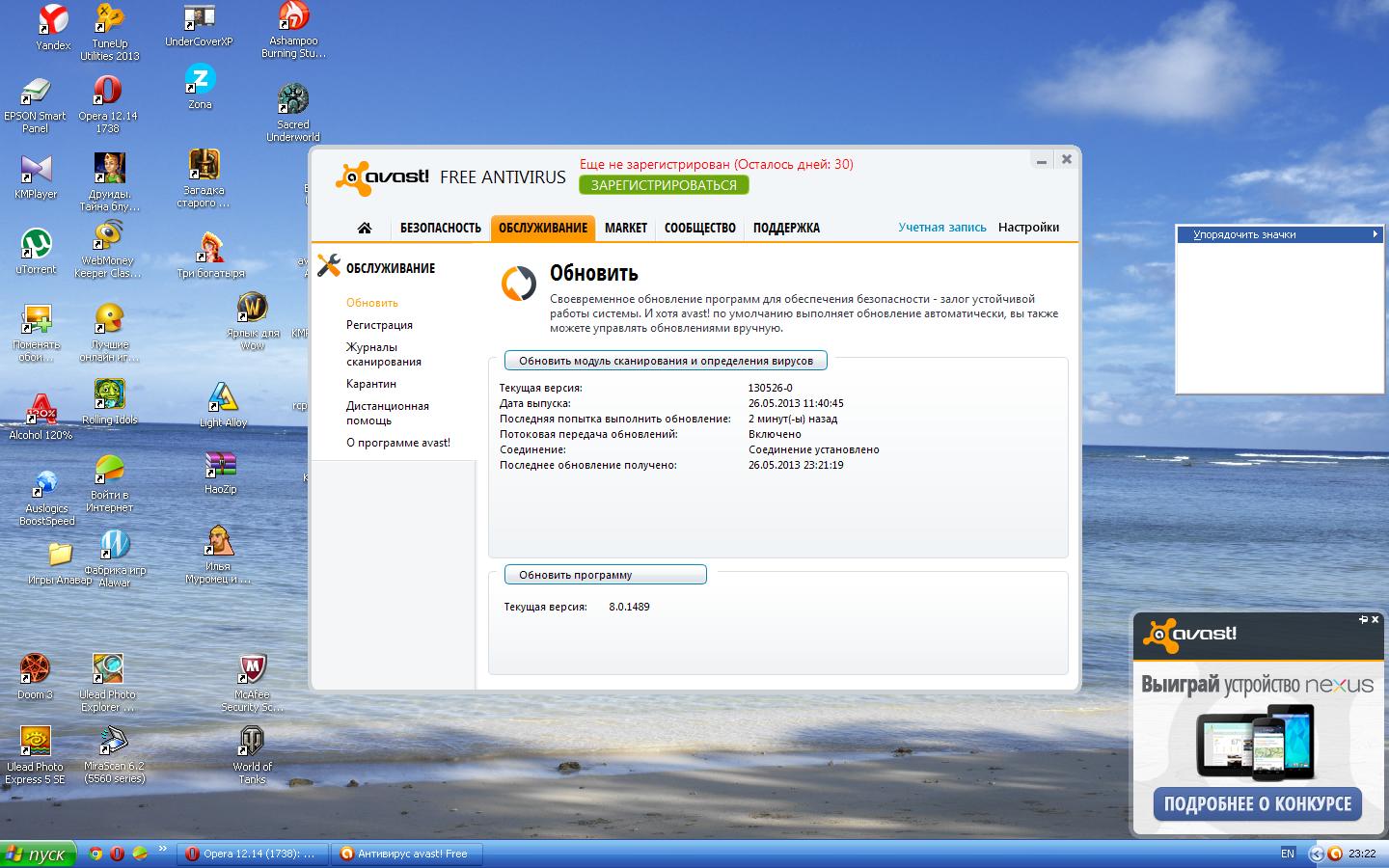Screen dimensions: 1389x868
Task: Switch to Opera 12.14 taskbar button
Action: click(252, 854)
